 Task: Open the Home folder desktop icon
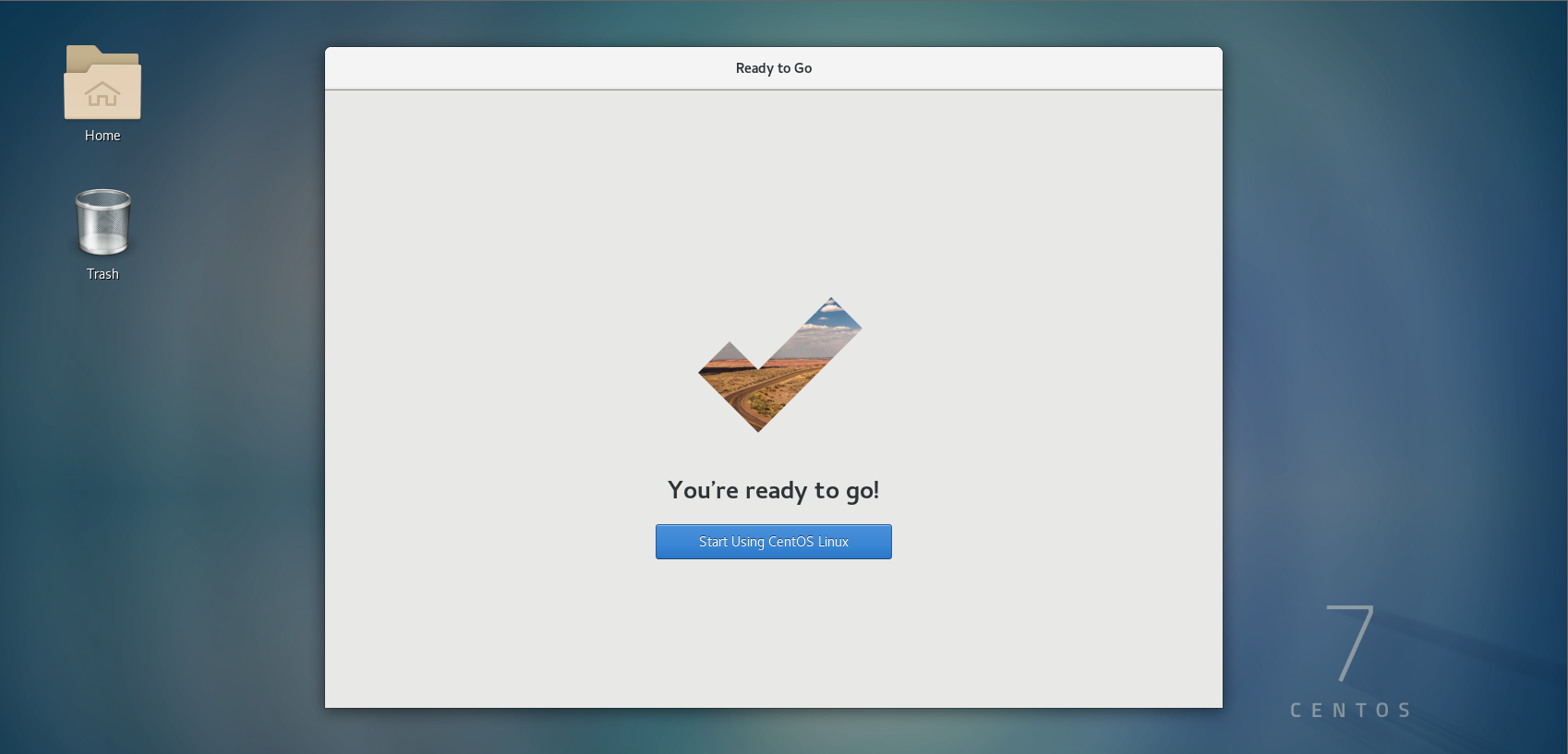click(103, 82)
